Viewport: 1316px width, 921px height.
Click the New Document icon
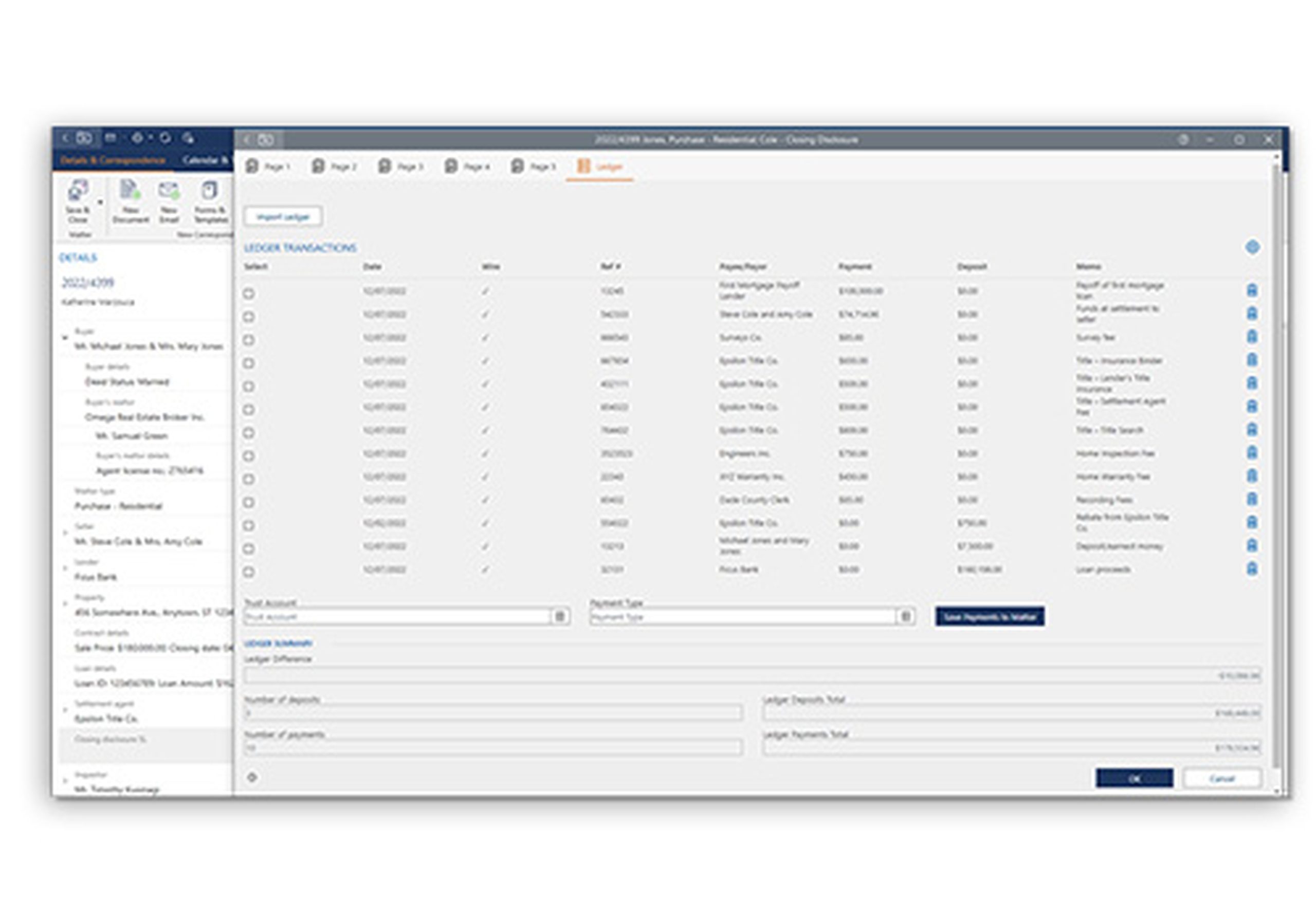(130, 191)
